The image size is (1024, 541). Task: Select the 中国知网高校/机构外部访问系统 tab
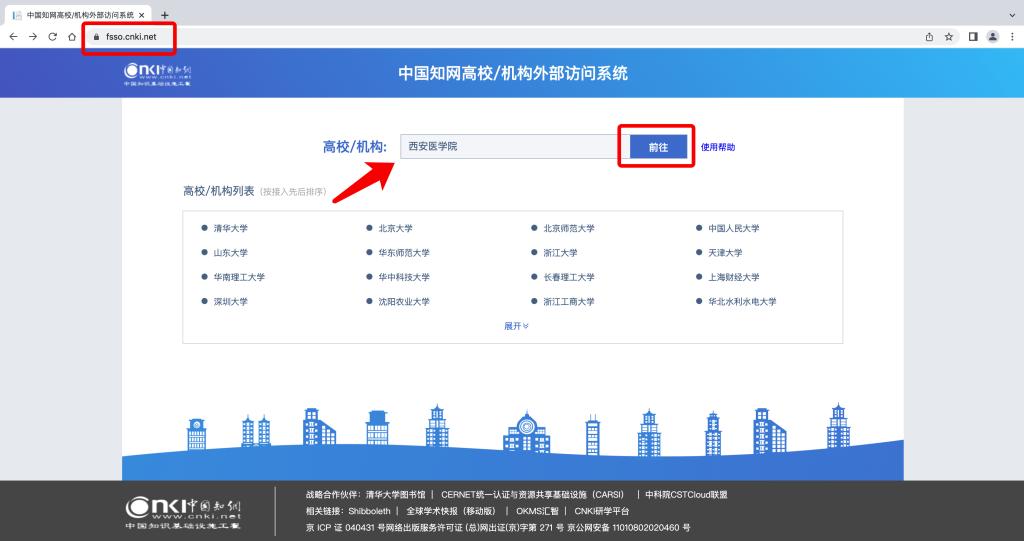pos(76,15)
